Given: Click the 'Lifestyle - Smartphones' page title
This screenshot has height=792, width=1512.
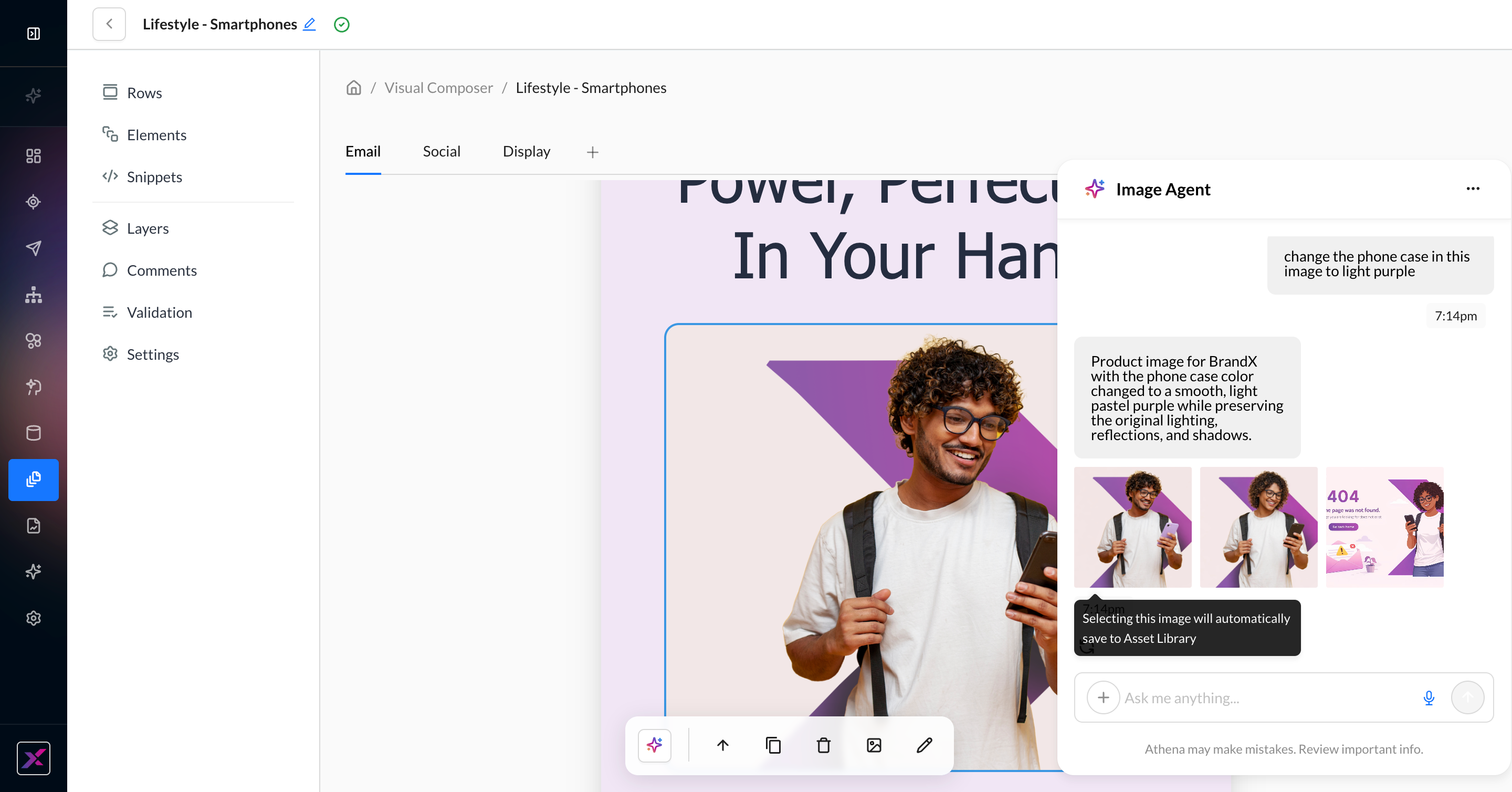Looking at the screenshot, I should (x=219, y=24).
